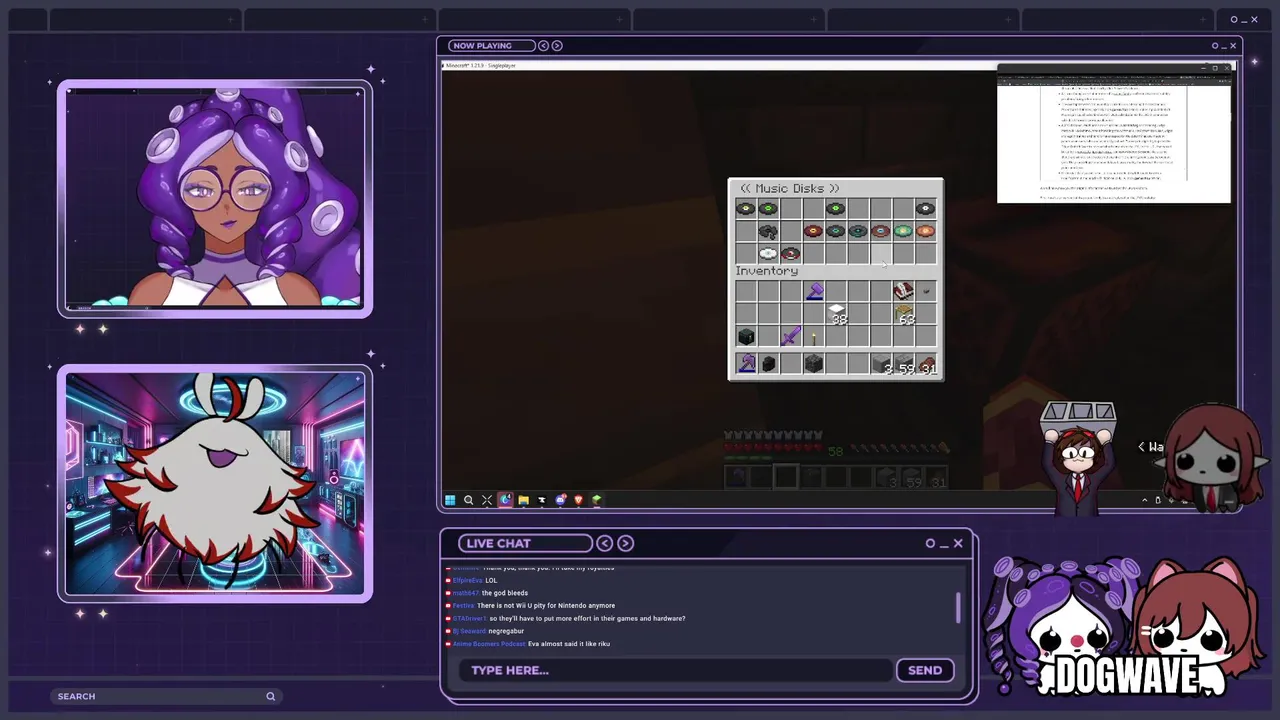Click the chat message "negregabur"
1280x720 pixels.
coord(506,631)
